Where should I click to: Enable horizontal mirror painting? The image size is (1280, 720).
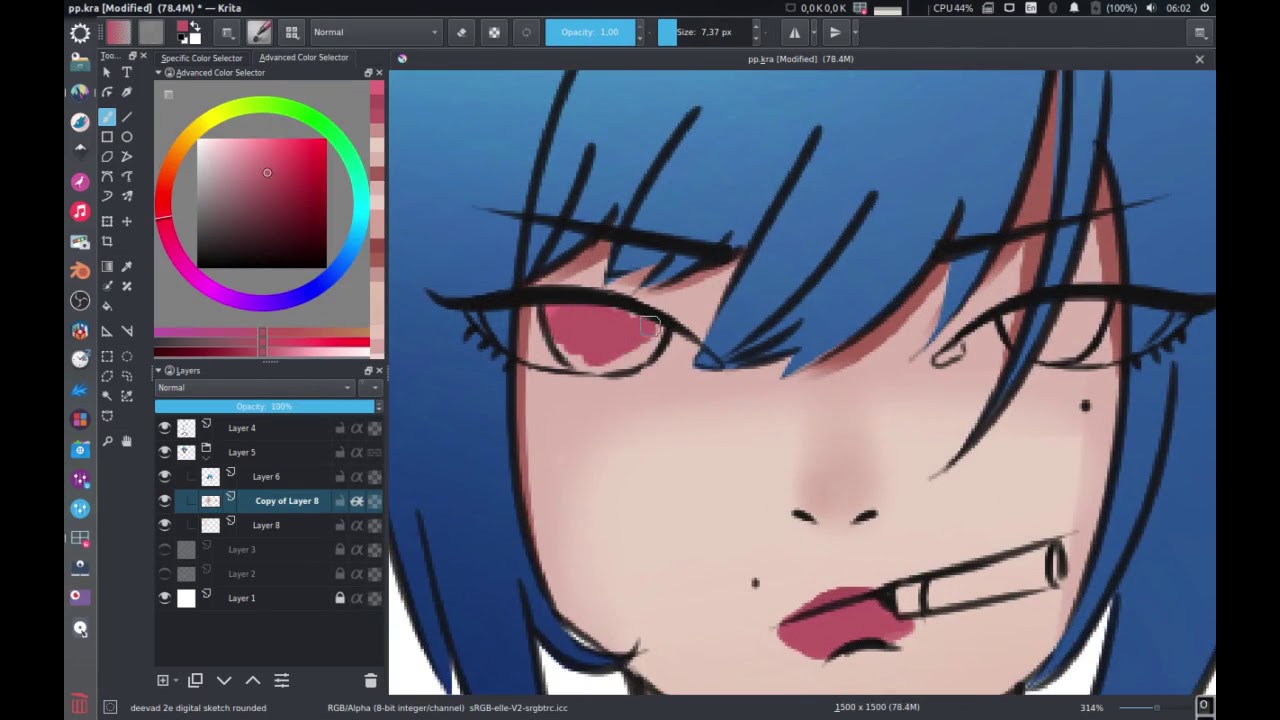(795, 32)
